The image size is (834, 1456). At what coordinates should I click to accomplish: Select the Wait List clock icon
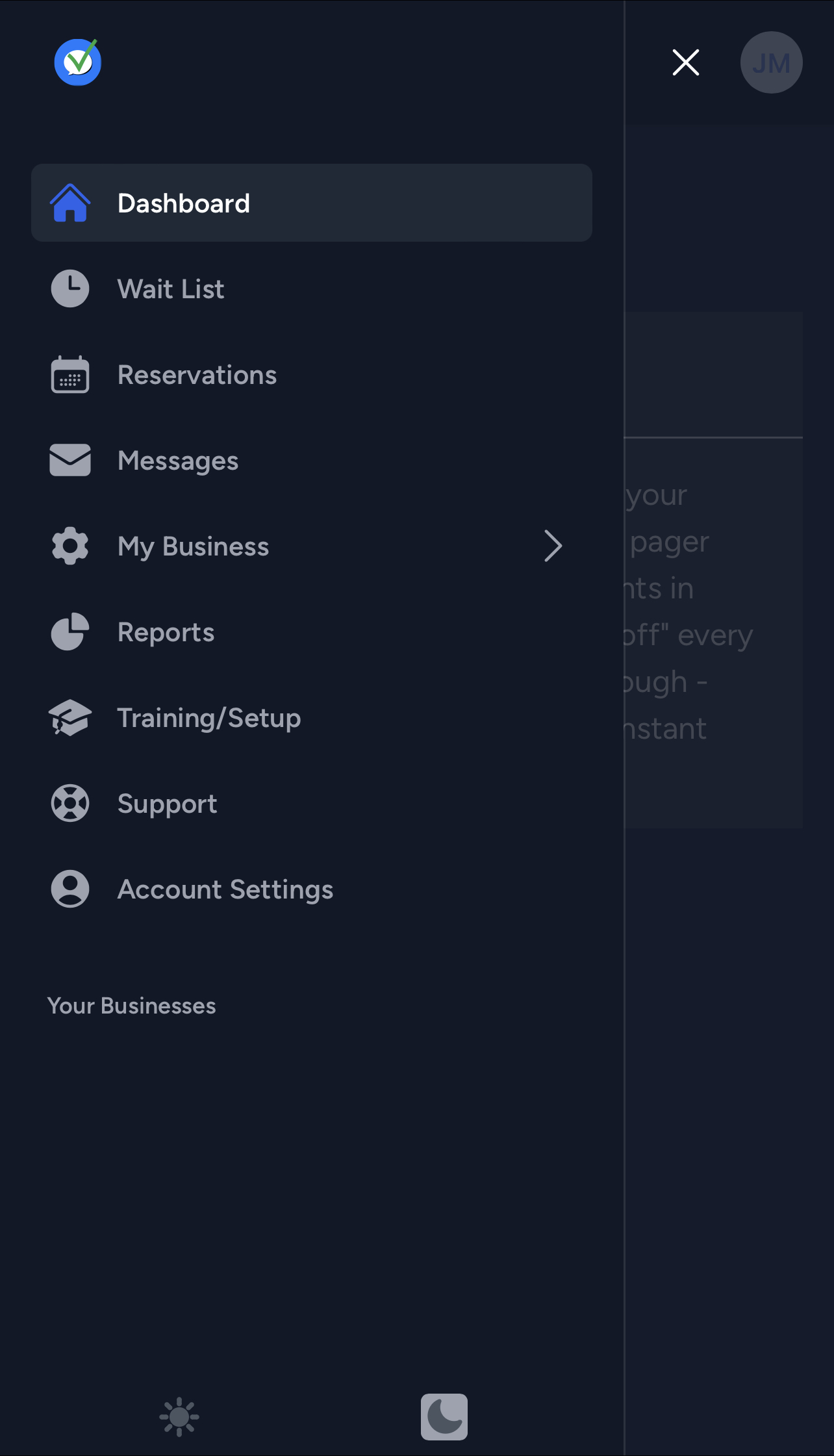point(69,288)
